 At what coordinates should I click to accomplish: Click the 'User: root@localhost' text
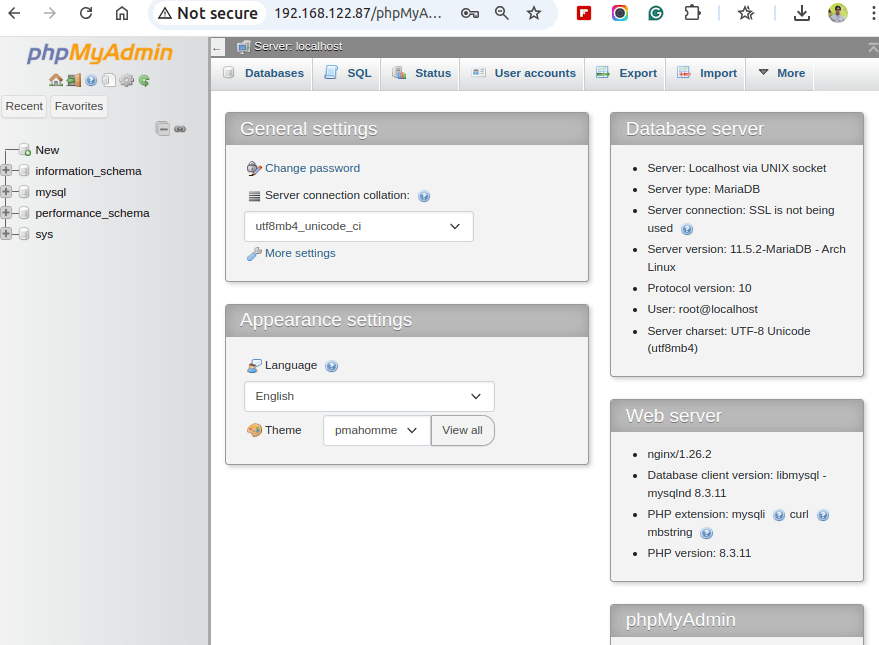pos(702,309)
